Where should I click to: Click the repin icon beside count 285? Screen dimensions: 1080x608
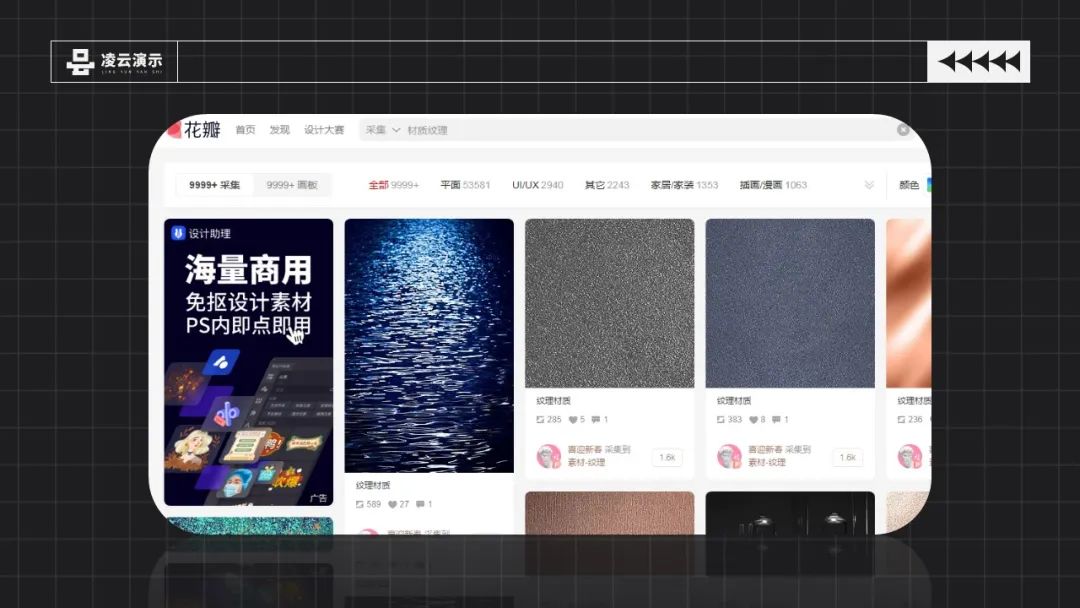[540, 419]
